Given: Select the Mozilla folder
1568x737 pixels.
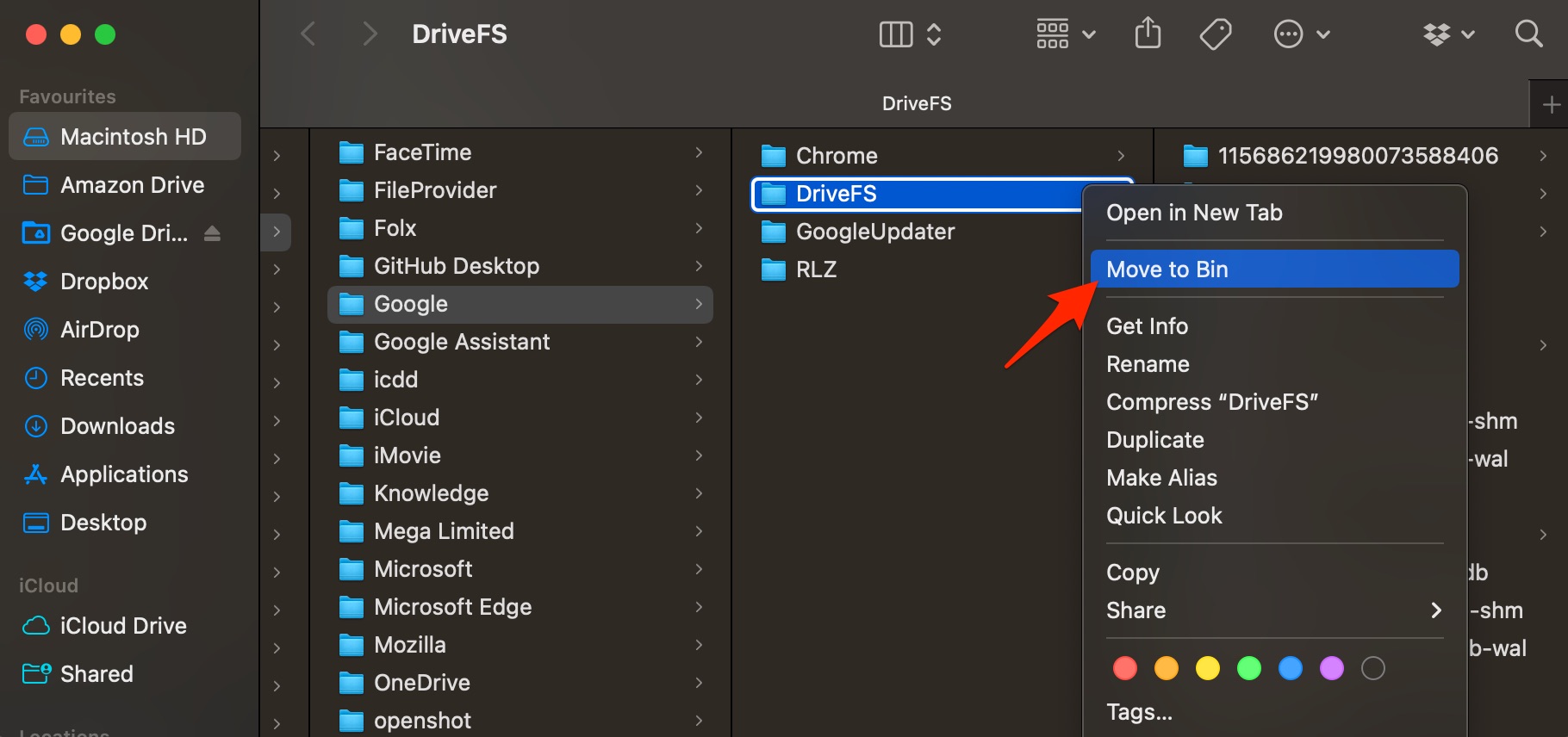Looking at the screenshot, I should (520, 645).
